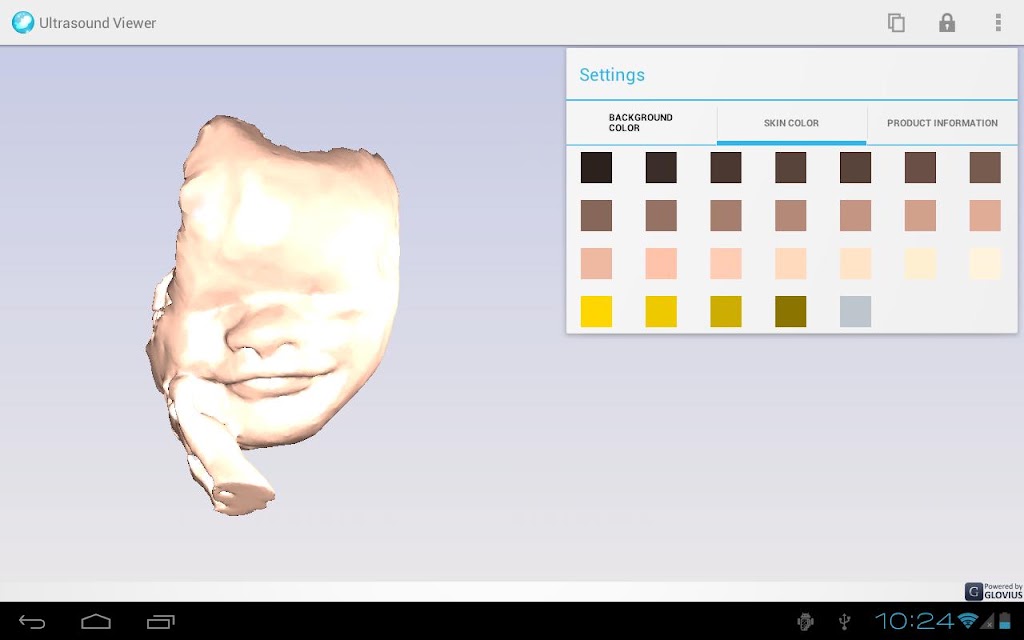Viewport: 1024px width, 640px height.
Task: Pick the third swatch in the second row
Action: pyautogui.click(x=726, y=216)
